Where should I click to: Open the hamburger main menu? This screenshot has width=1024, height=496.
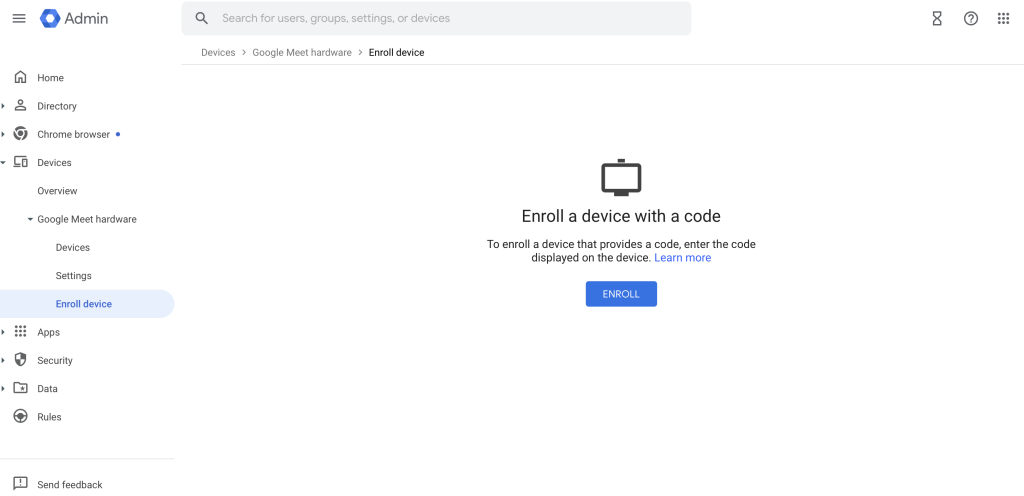click(18, 18)
